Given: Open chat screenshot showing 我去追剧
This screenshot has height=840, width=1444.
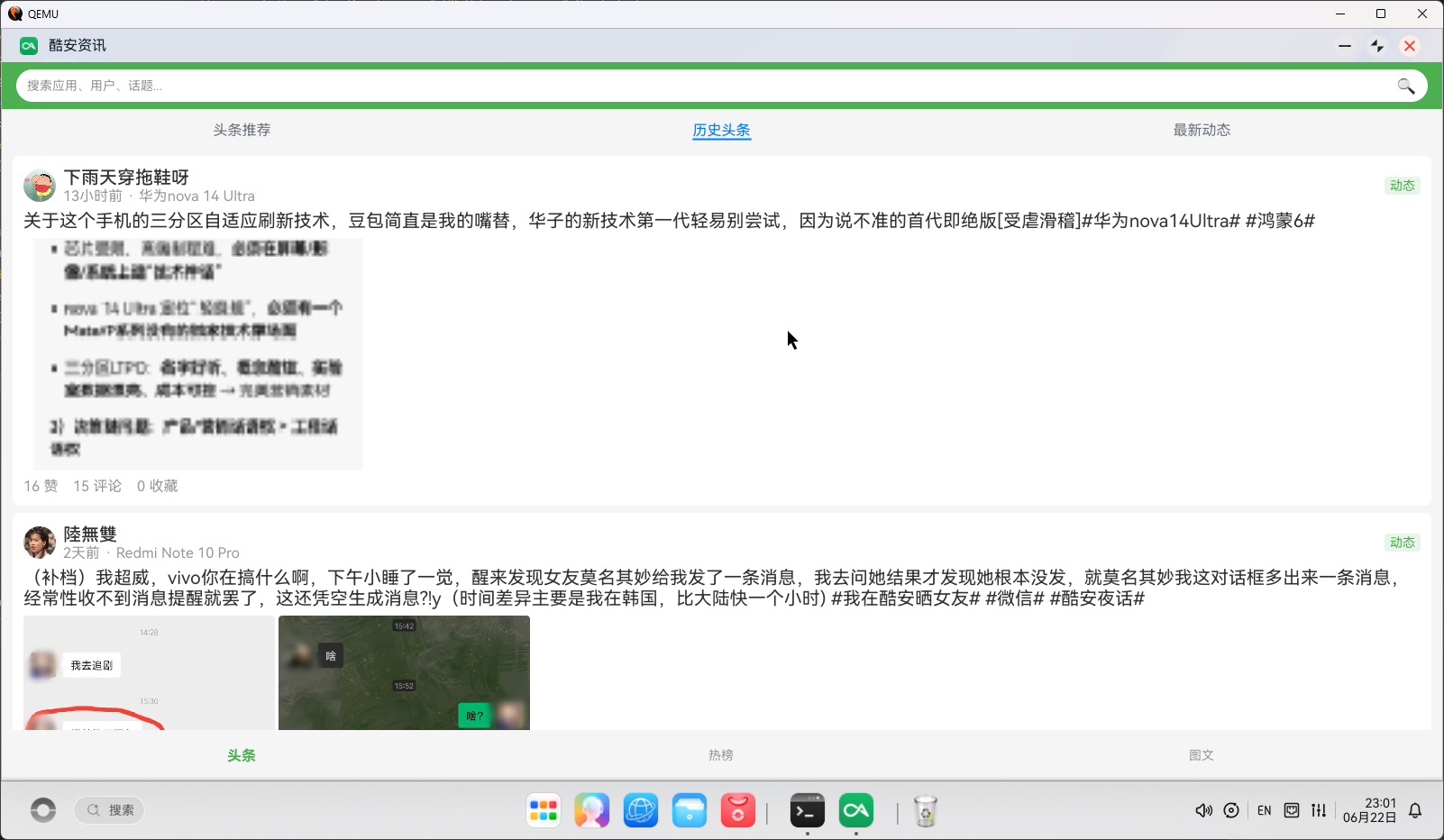Looking at the screenshot, I should click(149, 672).
